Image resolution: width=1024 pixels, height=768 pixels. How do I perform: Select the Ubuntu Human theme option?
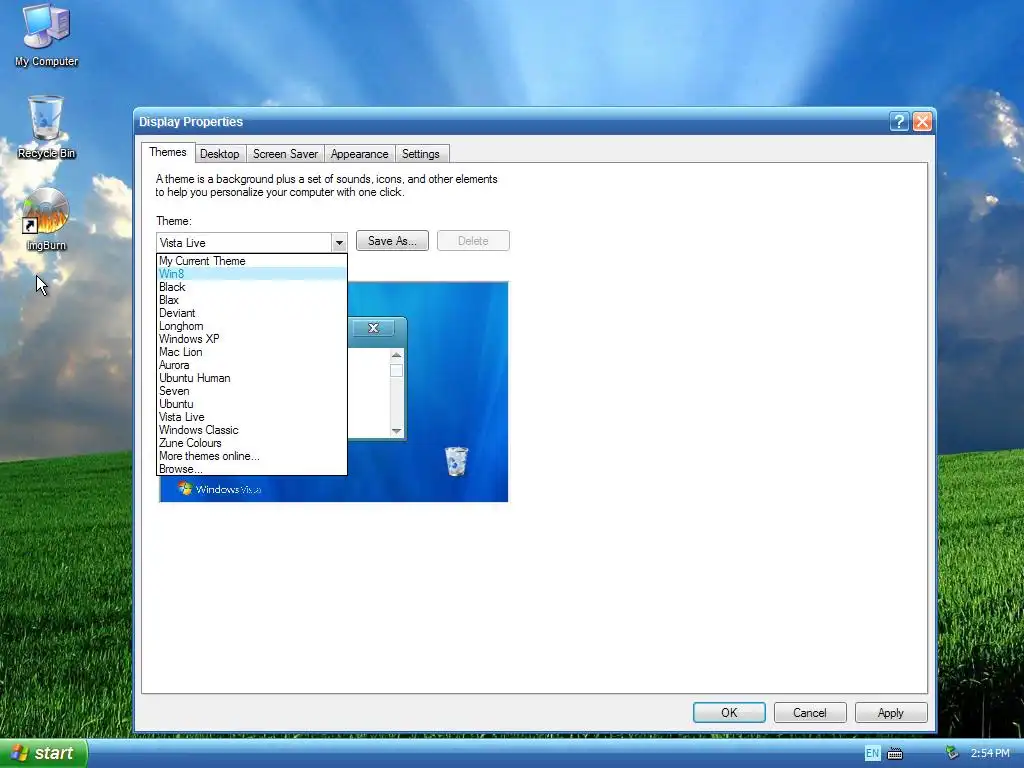click(x=251, y=378)
